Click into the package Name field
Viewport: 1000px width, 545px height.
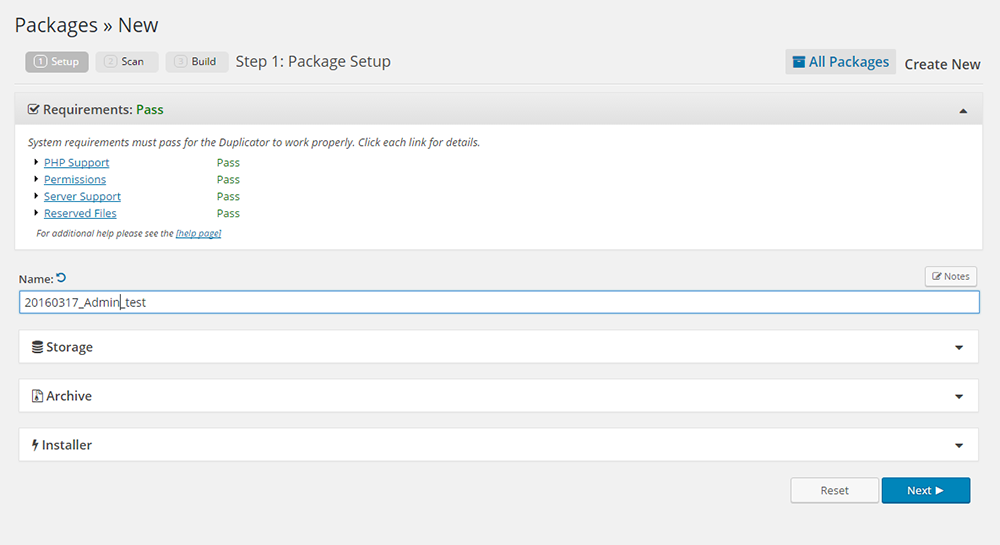pos(500,302)
